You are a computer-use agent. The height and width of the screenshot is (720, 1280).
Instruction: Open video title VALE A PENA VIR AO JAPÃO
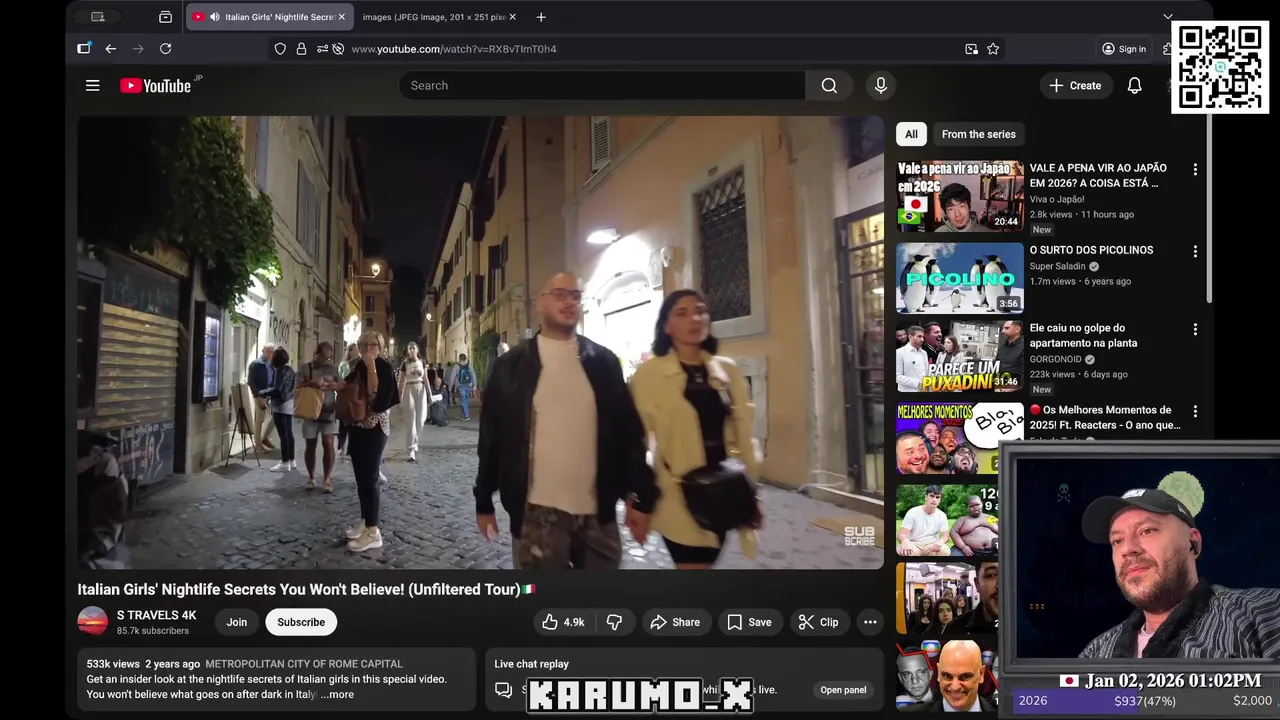(x=1098, y=176)
